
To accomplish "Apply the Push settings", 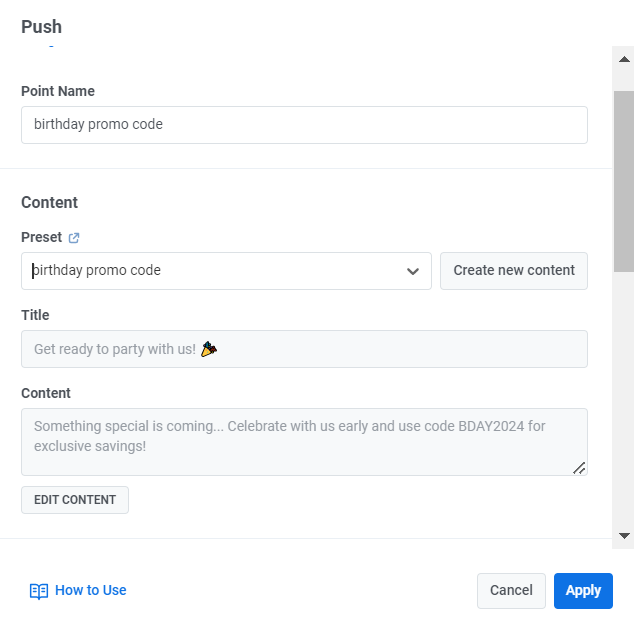I will 583,591.
